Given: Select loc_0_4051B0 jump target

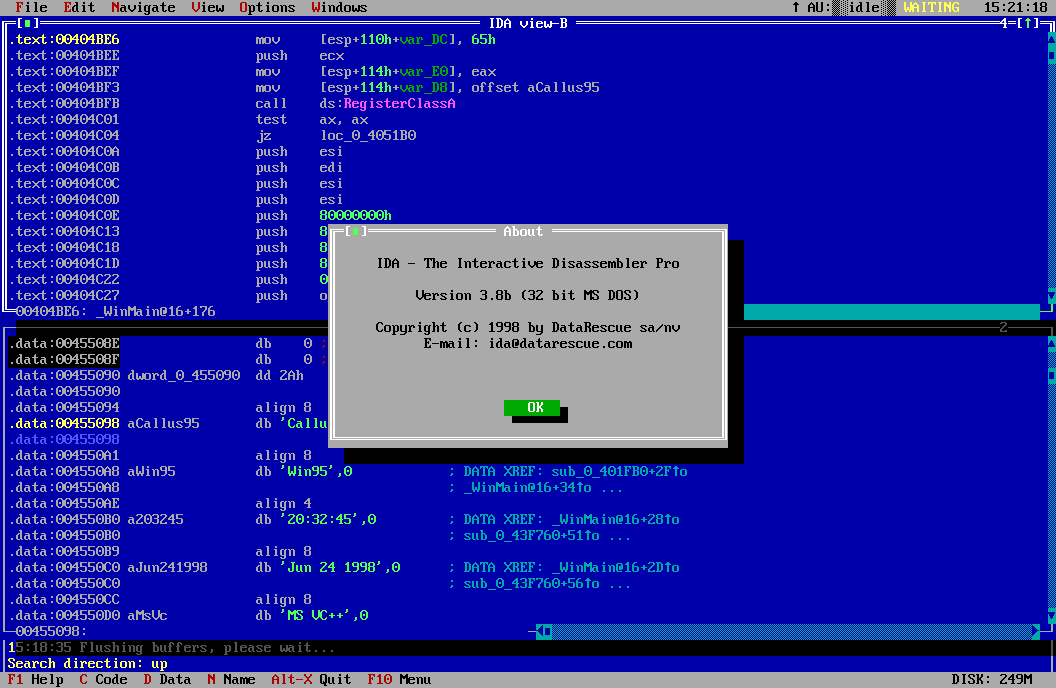Looking at the screenshot, I should click(x=368, y=135).
